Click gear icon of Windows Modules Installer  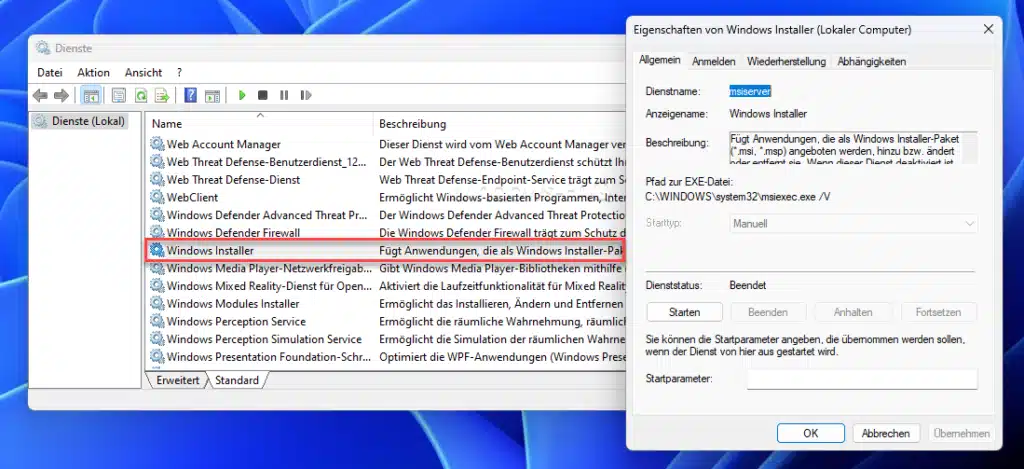coord(157,304)
